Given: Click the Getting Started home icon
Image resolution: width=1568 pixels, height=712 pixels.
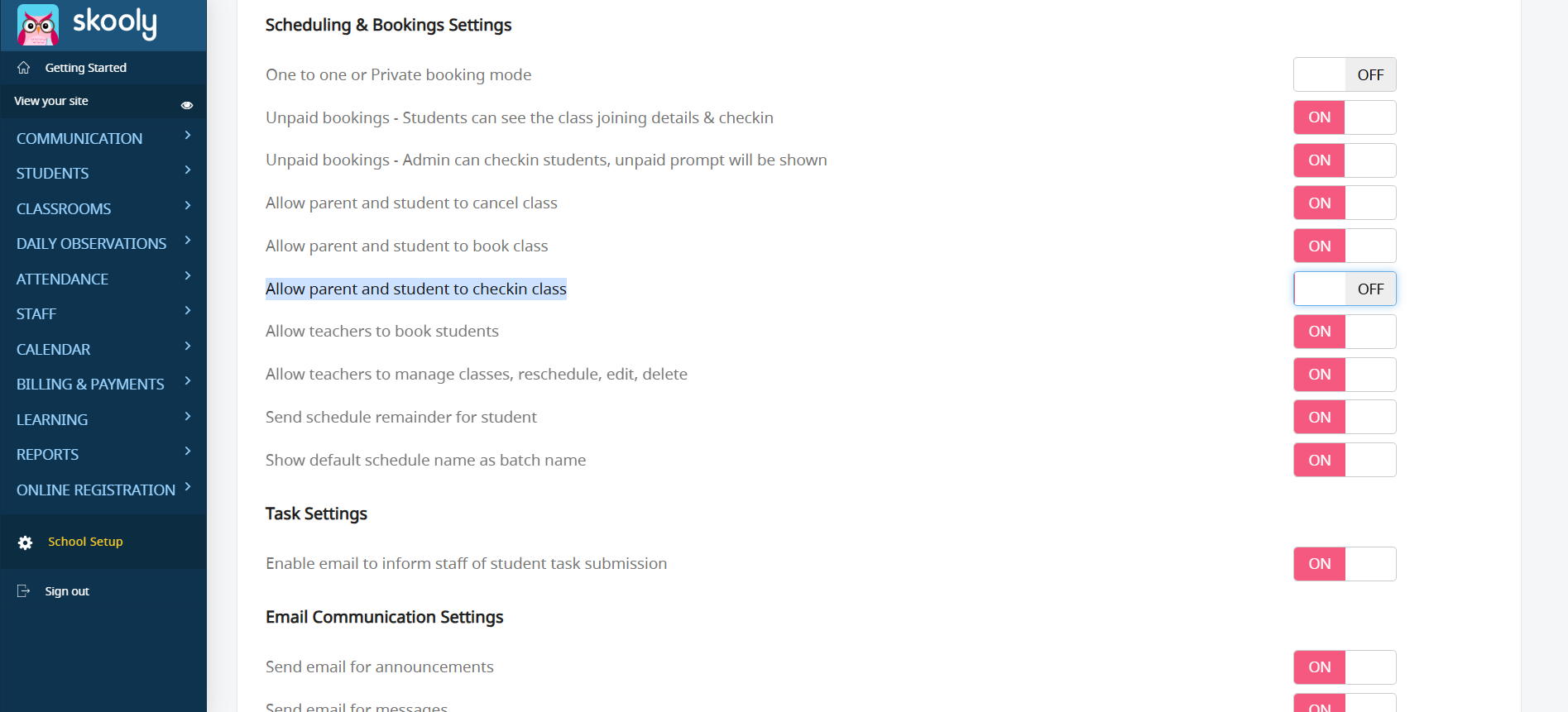Looking at the screenshot, I should (24, 68).
